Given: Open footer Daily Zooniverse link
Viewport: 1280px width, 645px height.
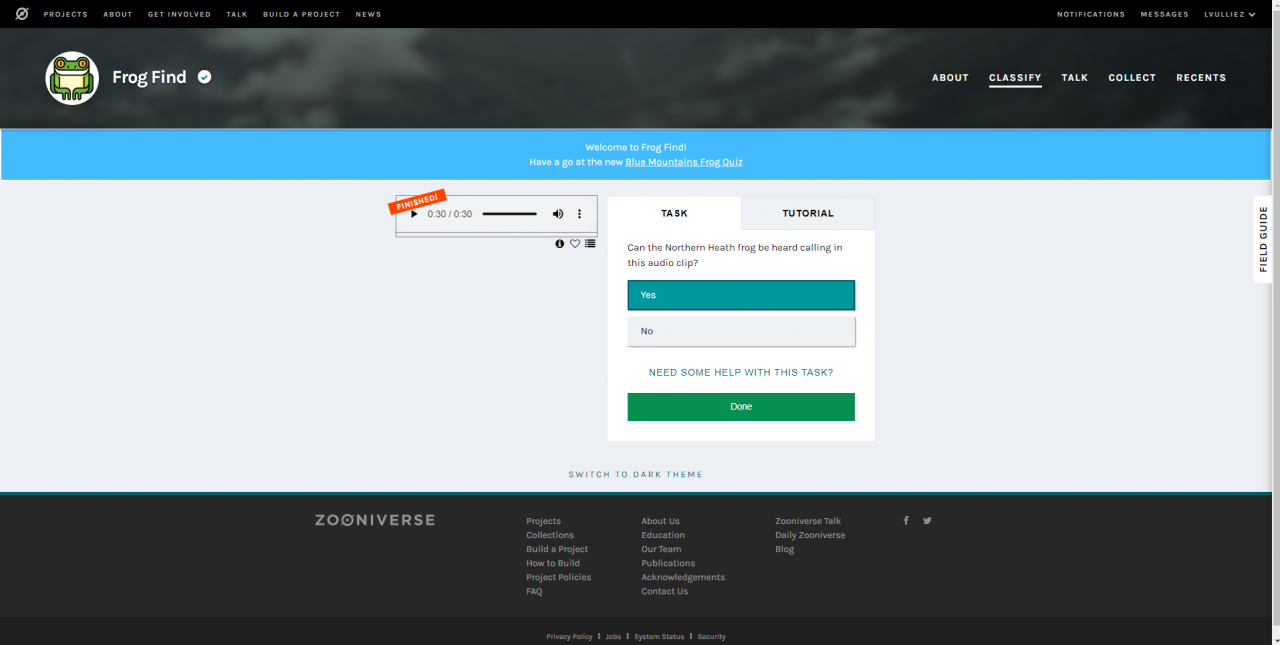Looking at the screenshot, I should 810,535.
